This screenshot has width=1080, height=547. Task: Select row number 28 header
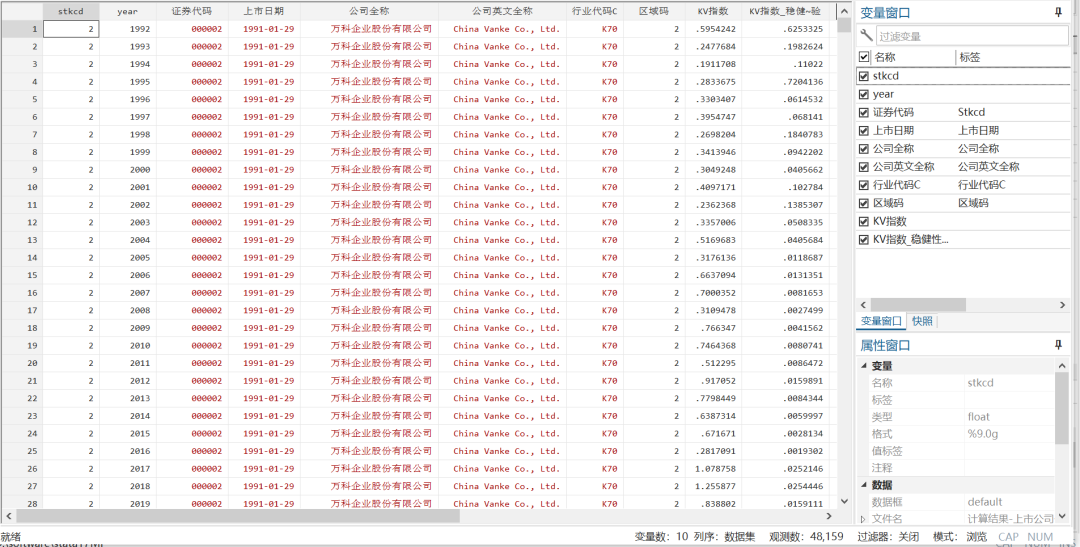click(x=21, y=504)
